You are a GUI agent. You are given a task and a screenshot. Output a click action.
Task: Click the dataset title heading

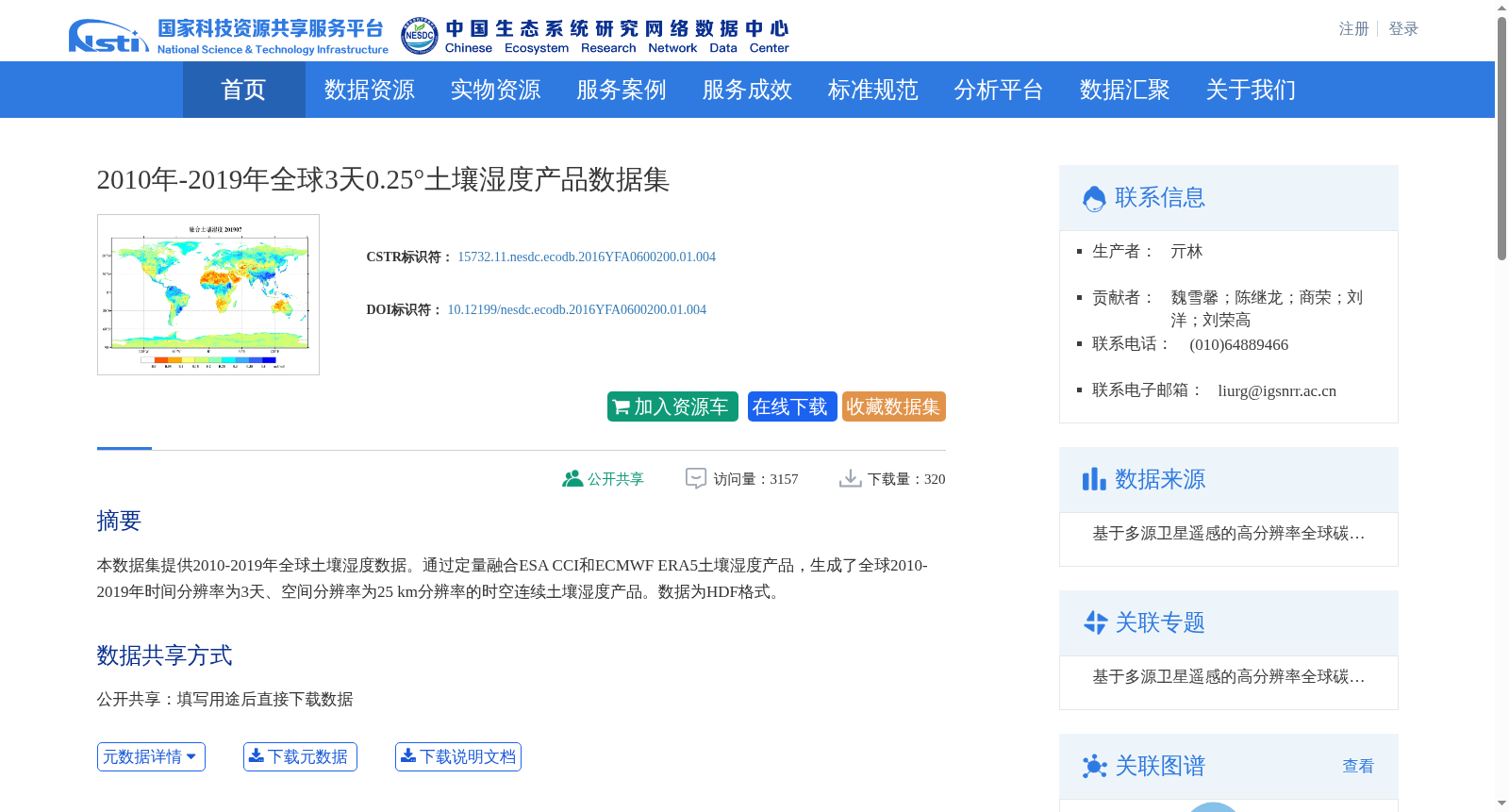pyautogui.click(x=383, y=179)
